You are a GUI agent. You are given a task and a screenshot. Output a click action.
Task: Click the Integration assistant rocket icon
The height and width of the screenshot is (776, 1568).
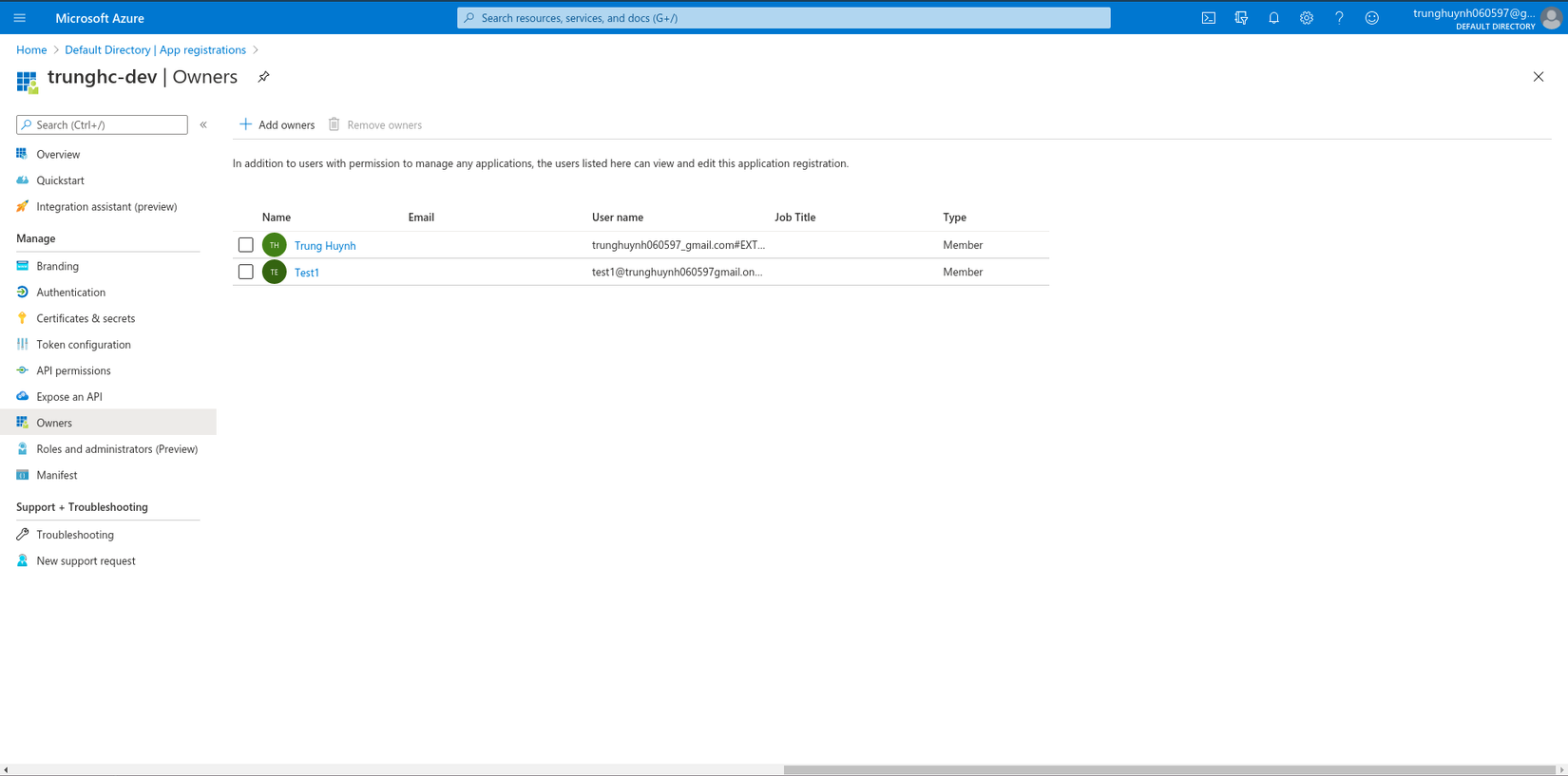[x=22, y=206]
